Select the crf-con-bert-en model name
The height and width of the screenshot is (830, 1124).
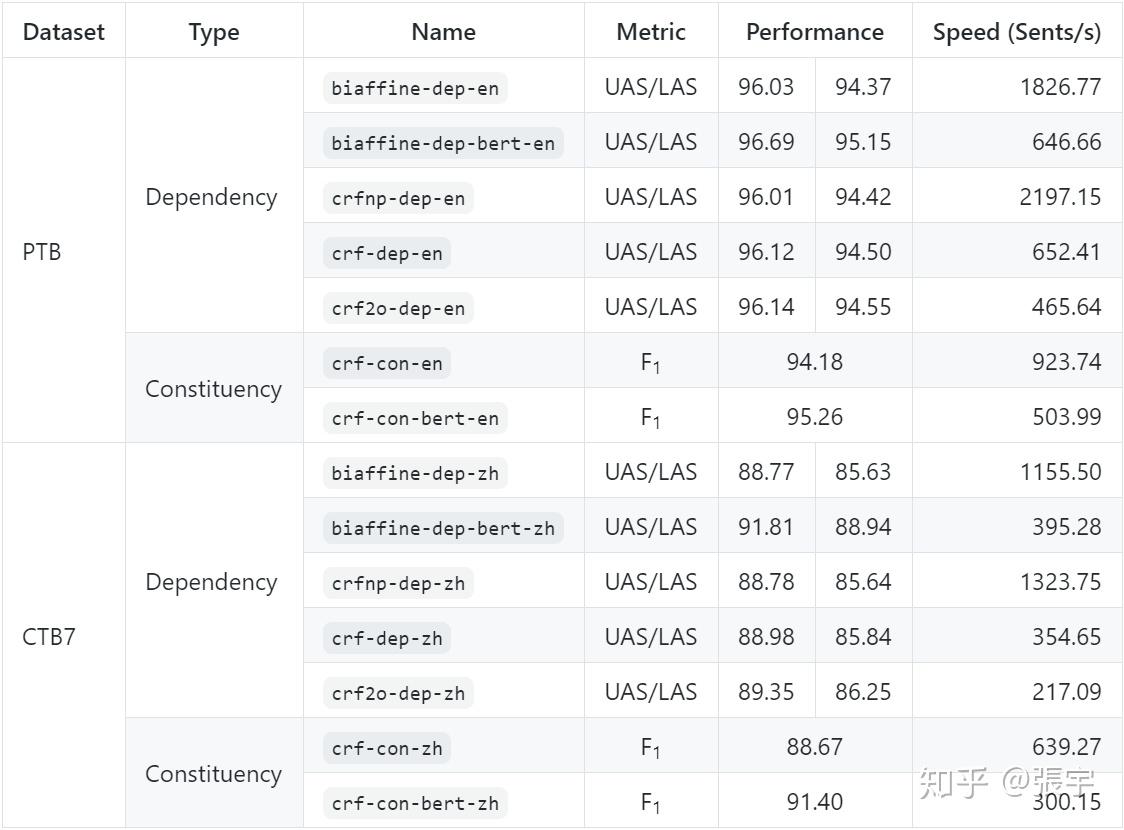coord(415,418)
